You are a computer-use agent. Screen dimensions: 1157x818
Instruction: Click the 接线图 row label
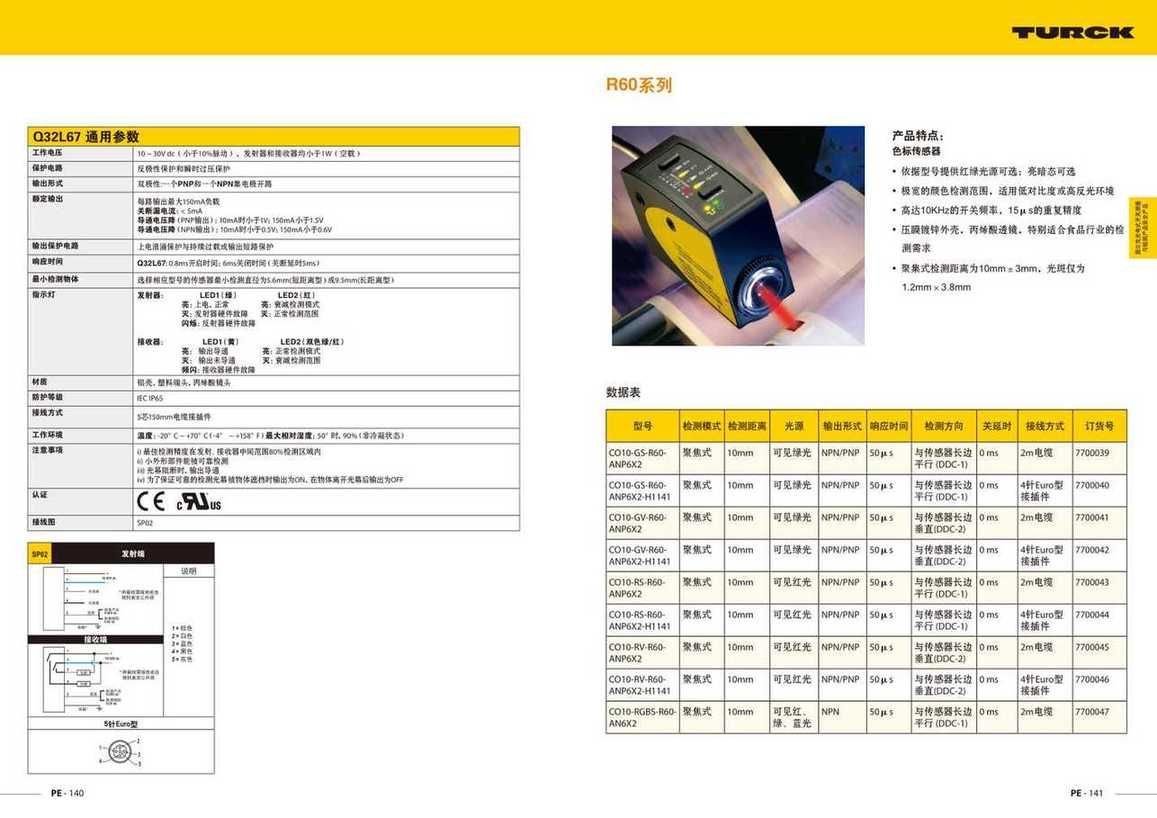44,522
